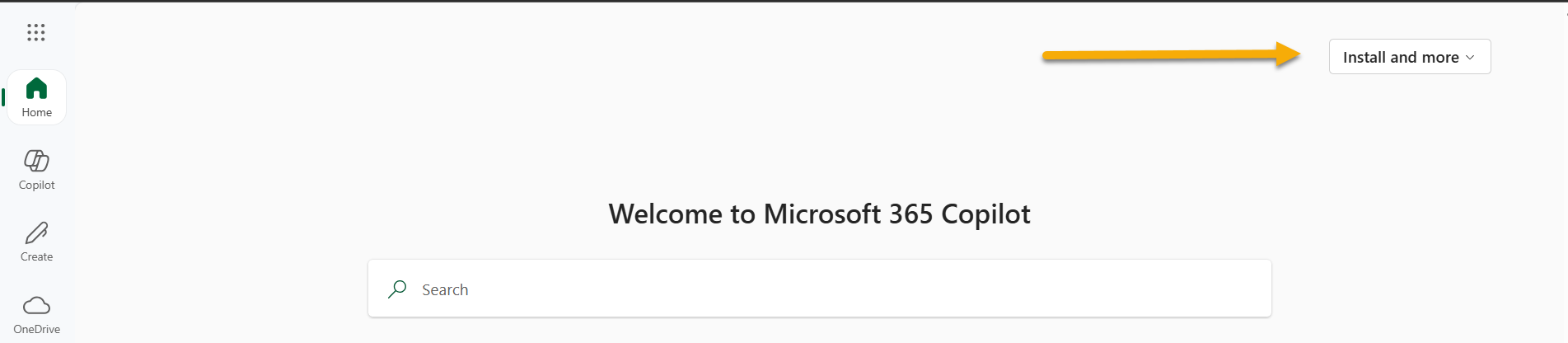This screenshot has width=1568, height=343.
Task: Click the OneDrive text label
Action: (36, 330)
